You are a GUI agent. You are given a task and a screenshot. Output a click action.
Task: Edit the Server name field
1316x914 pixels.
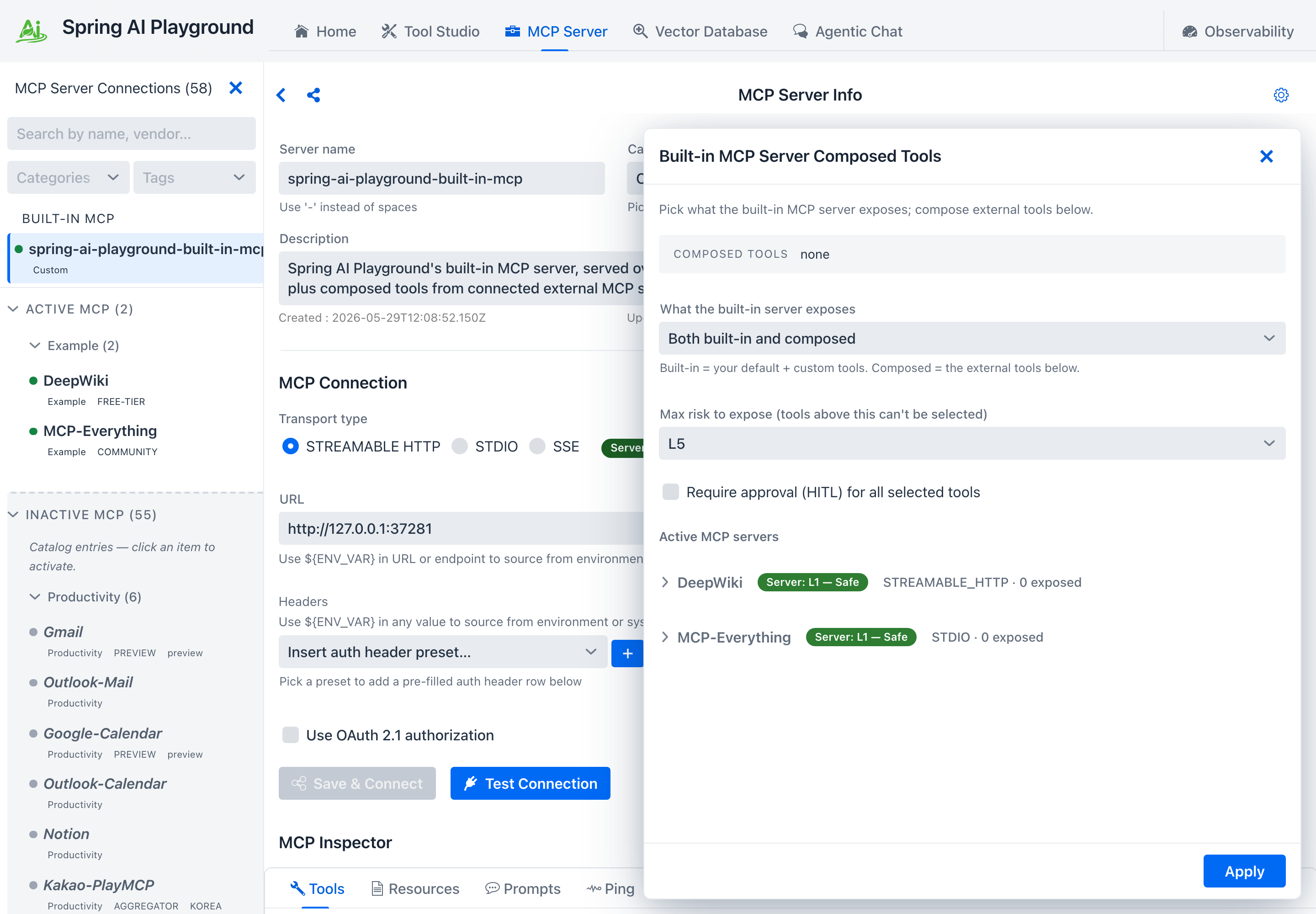[x=441, y=178]
